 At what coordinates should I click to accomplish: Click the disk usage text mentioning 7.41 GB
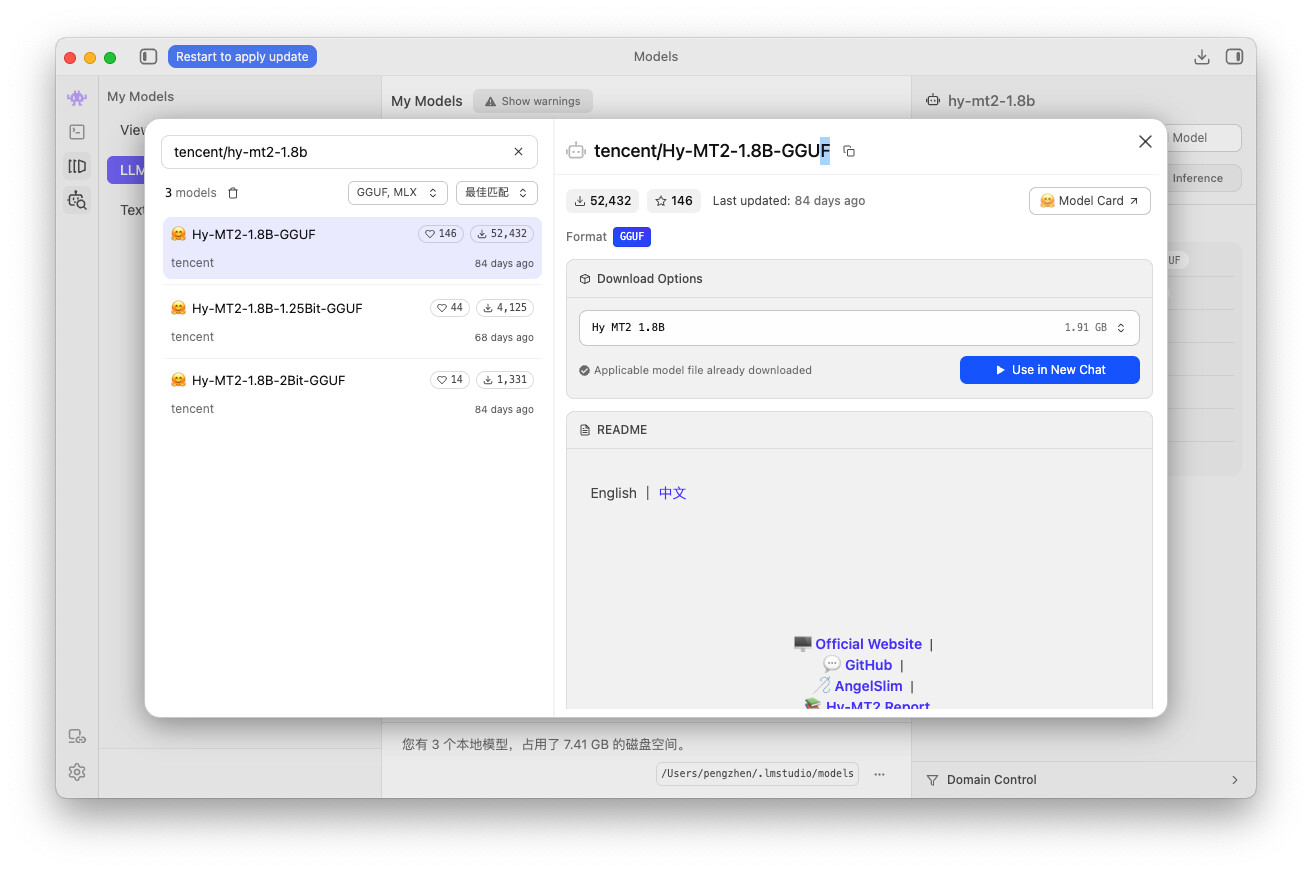(544, 745)
